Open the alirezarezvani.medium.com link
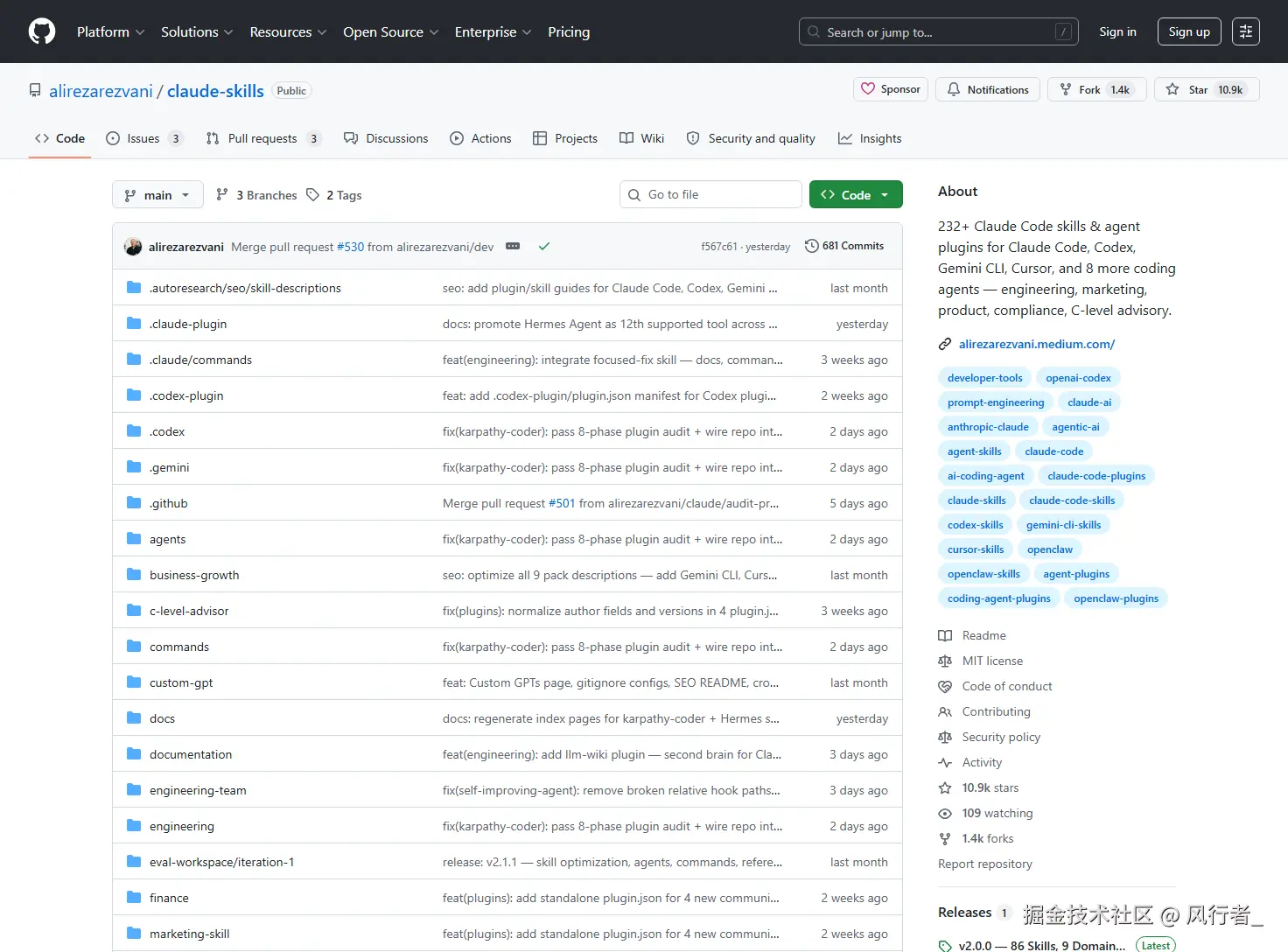Image resolution: width=1288 pixels, height=952 pixels. (1037, 344)
